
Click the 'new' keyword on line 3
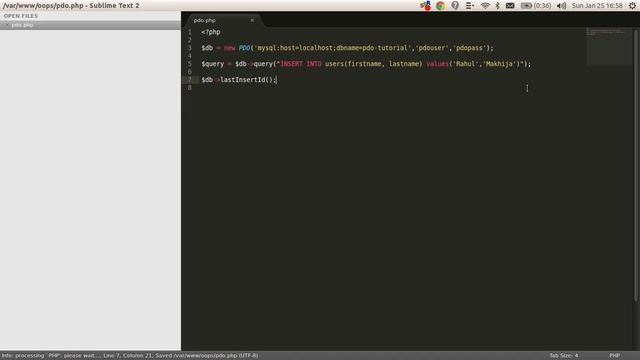pyautogui.click(x=229, y=48)
